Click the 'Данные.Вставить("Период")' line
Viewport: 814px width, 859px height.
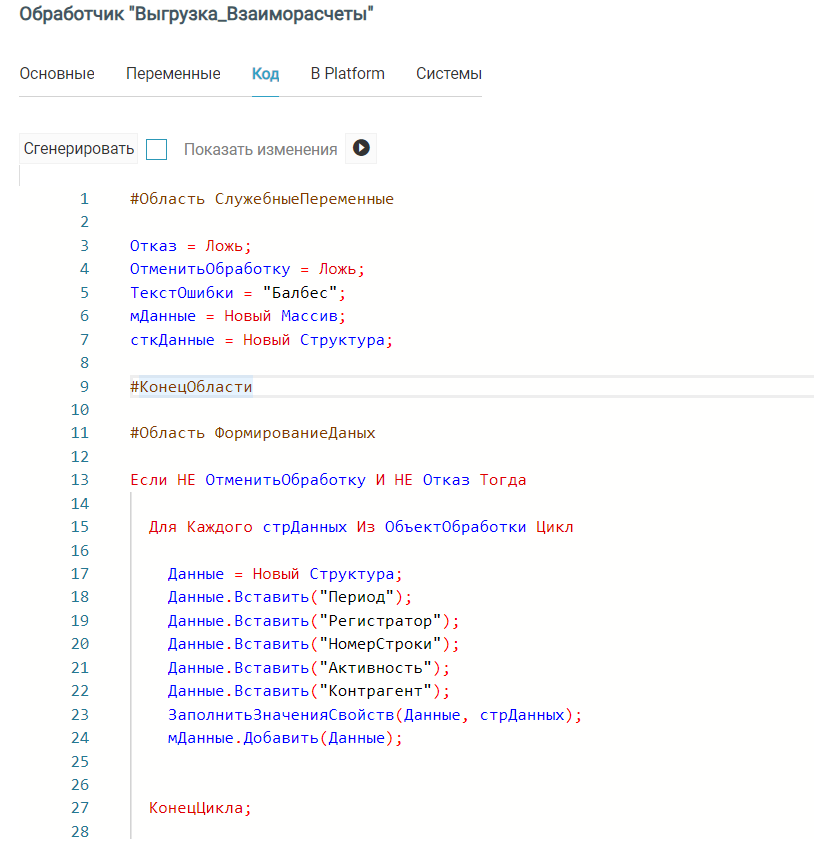pos(289,597)
